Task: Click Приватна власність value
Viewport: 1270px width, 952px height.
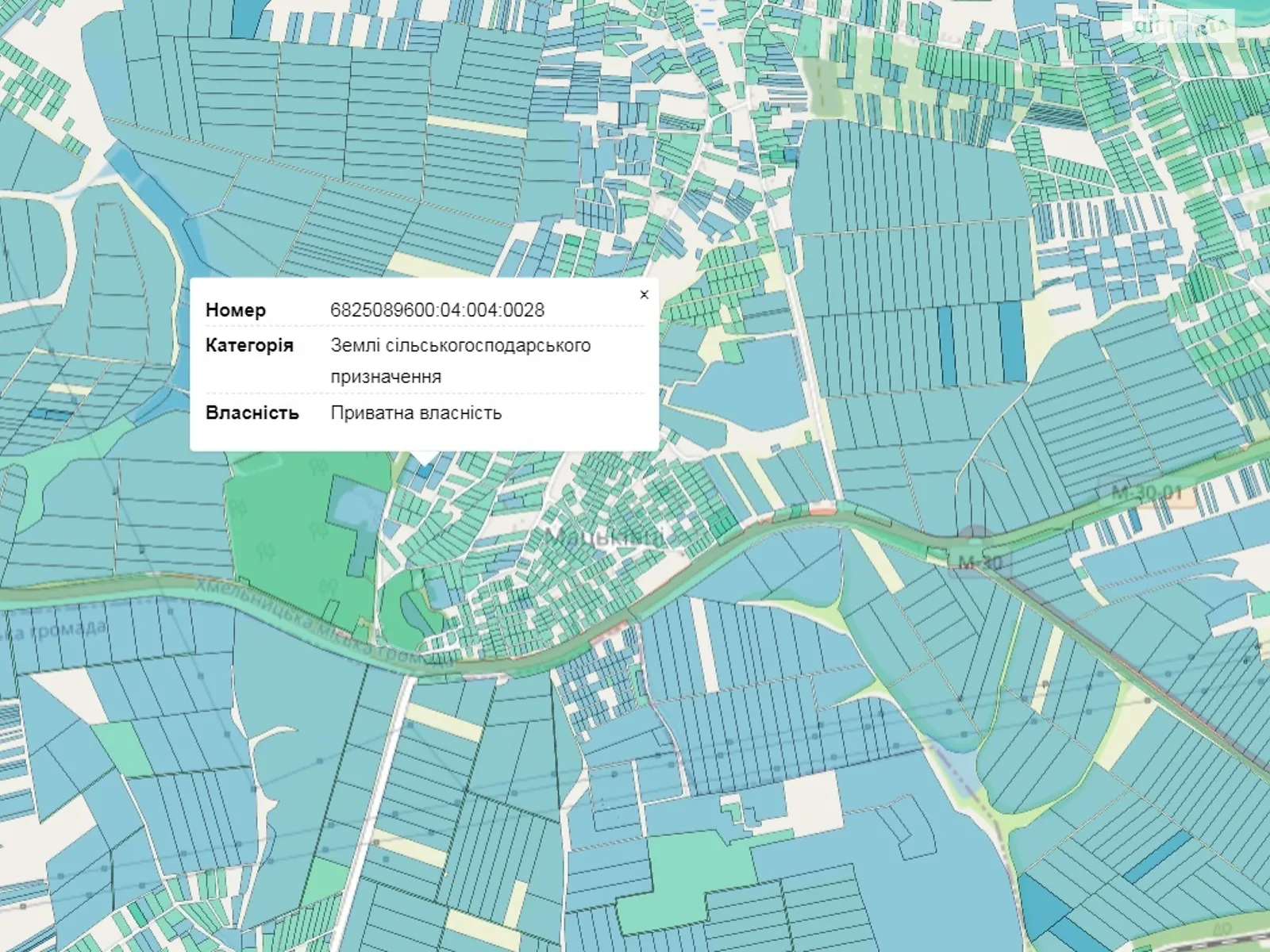Action: coord(416,413)
